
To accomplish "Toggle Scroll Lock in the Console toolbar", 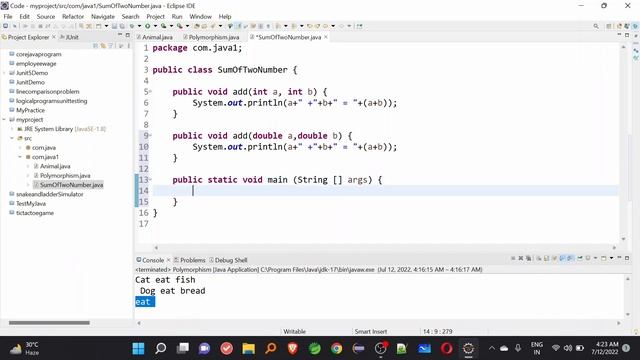I will [546, 258].
